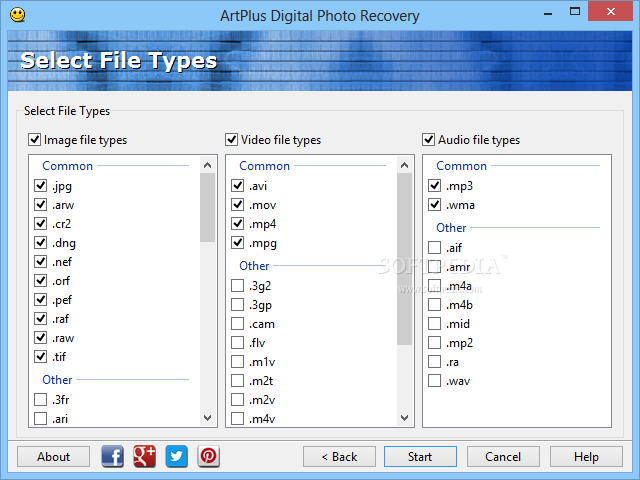Screen dimensions: 640x480
Task: Click the Twitter bird icon
Action: [x=176, y=456]
